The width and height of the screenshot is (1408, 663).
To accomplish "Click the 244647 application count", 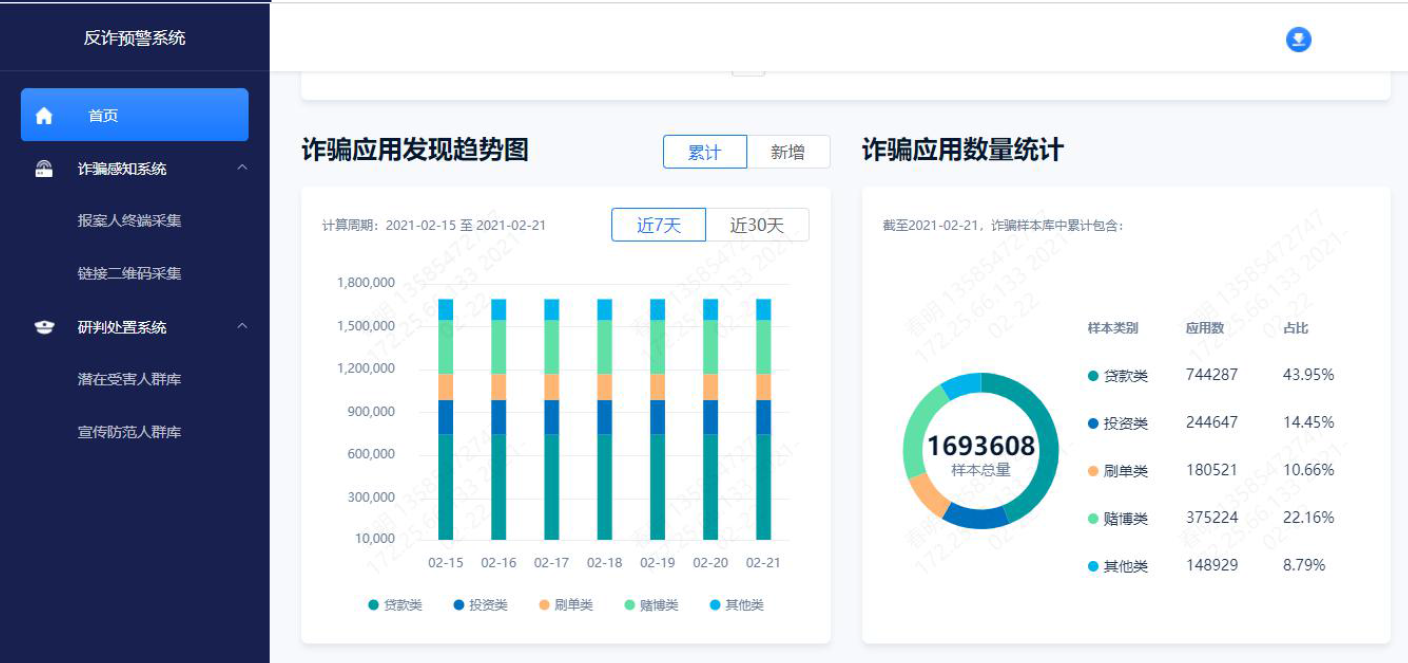I will point(1212,422).
